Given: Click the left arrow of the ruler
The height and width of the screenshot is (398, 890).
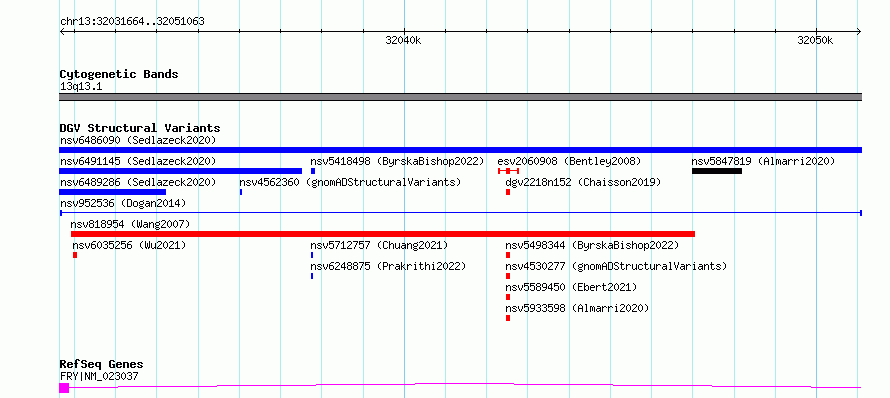Looking at the screenshot, I should pyautogui.click(x=62, y=31).
